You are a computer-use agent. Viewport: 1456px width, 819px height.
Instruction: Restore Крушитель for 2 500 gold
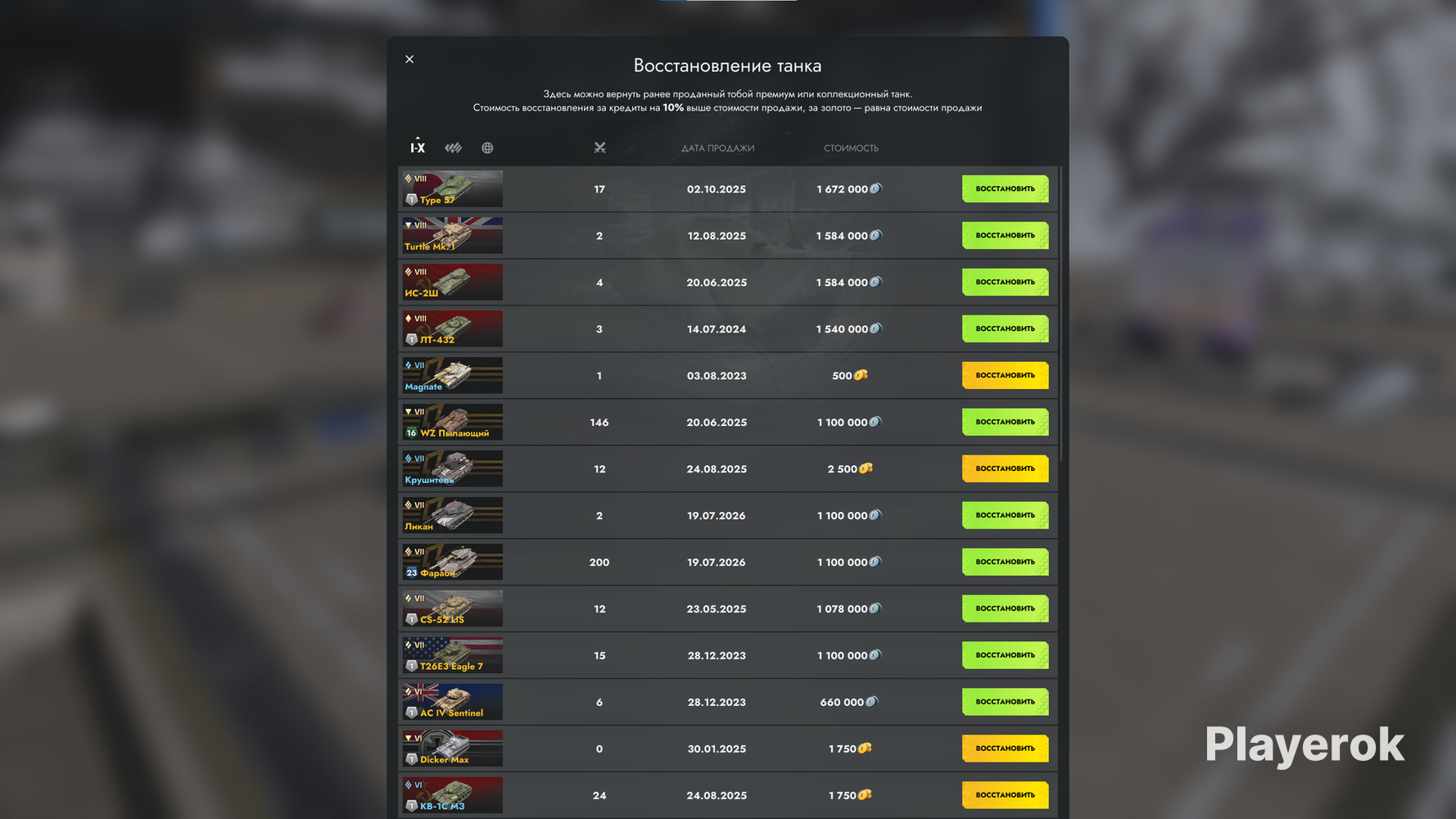tap(1005, 469)
